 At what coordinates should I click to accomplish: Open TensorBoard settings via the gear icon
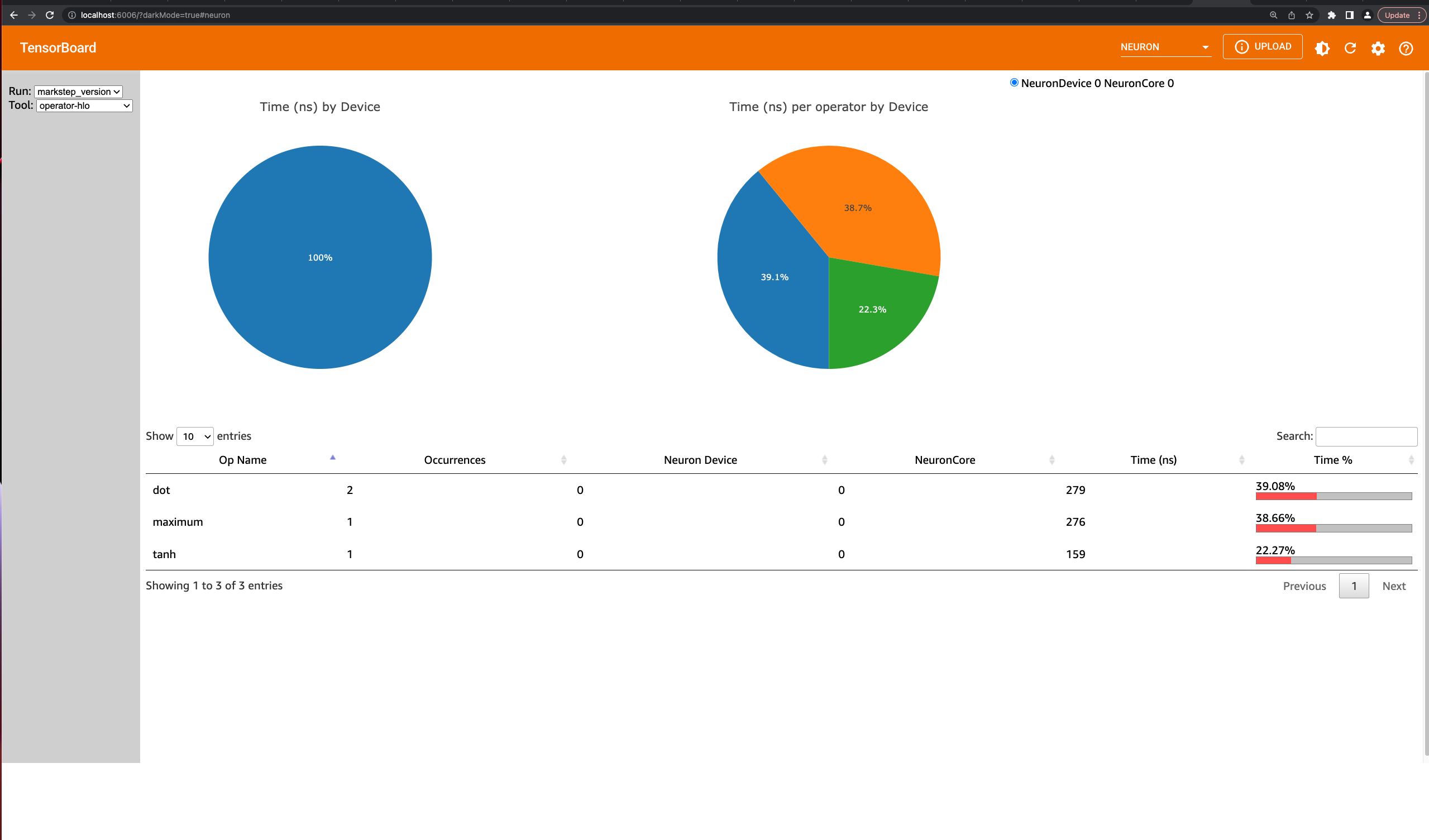(x=1378, y=48)
